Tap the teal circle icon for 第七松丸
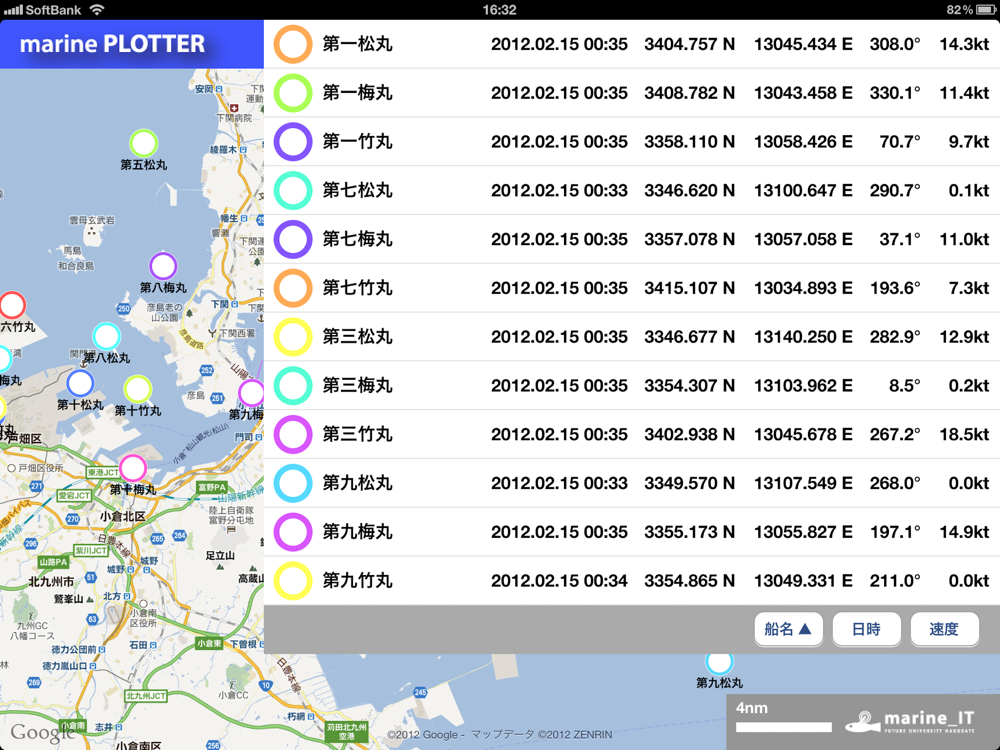Image resolution: width=1000 pixels, height=750 pixels. (293, 191)
